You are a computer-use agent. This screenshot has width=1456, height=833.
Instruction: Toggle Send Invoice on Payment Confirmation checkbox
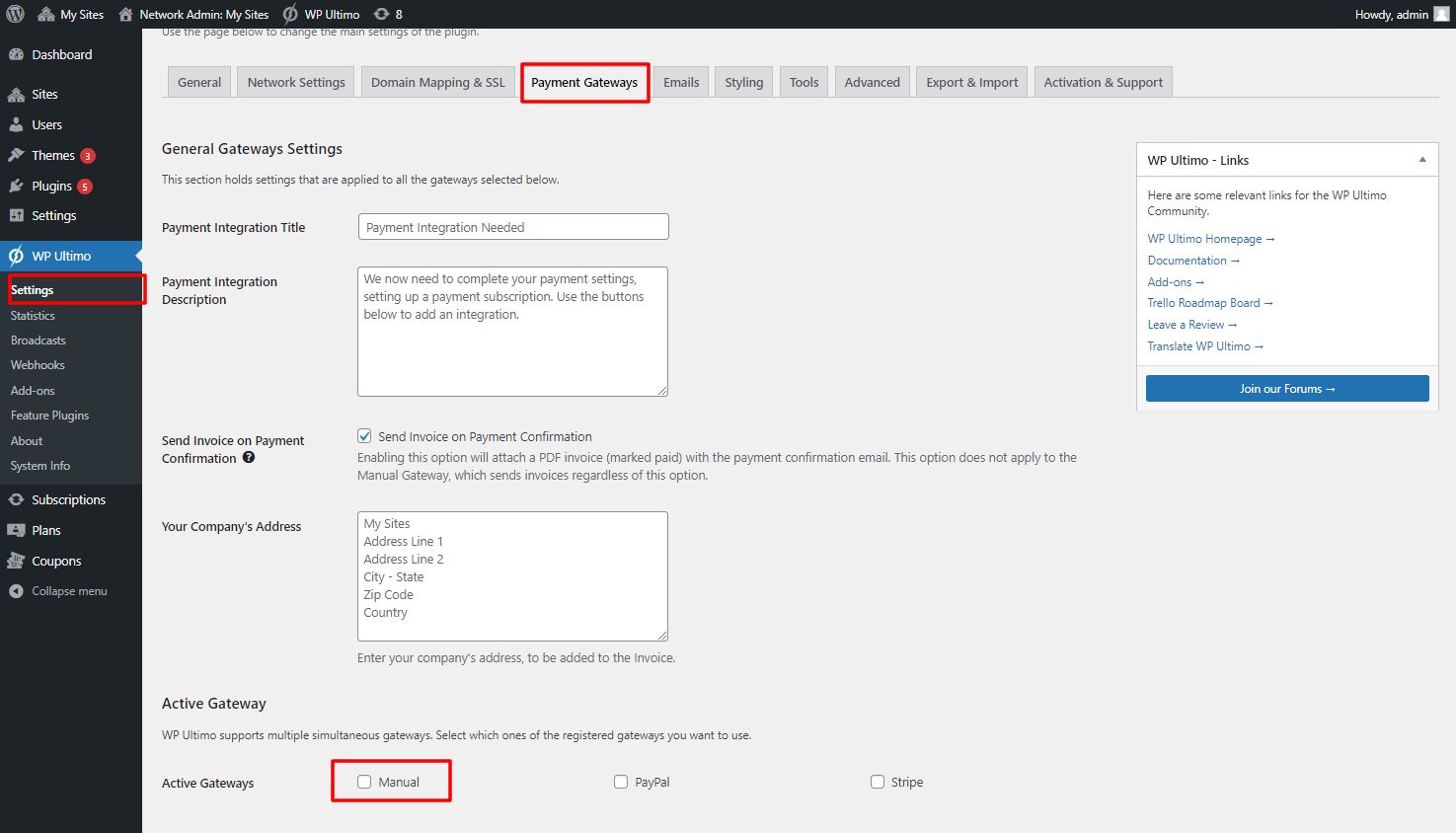(x=364, y=436)
